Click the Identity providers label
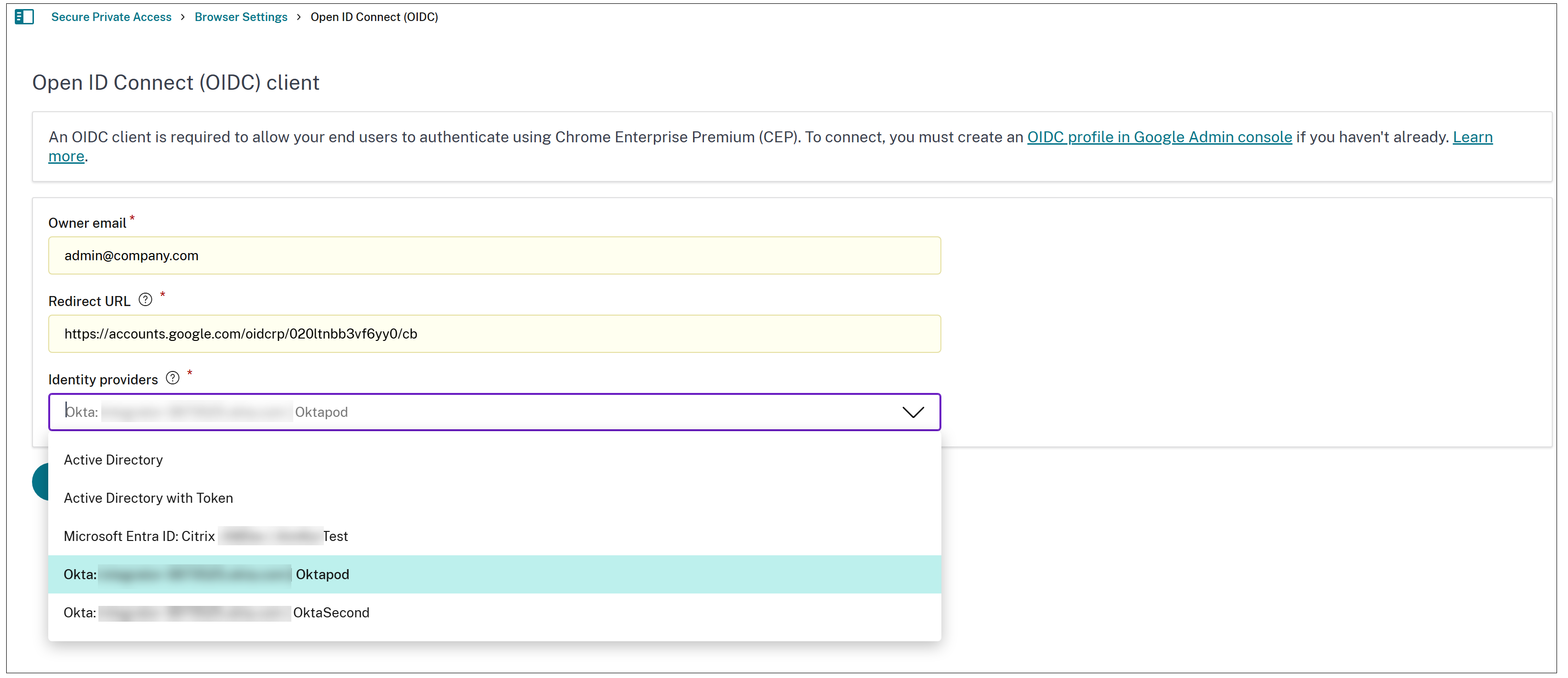Image resolution: width=1568 pixels, height=678 pixels. 103,381
